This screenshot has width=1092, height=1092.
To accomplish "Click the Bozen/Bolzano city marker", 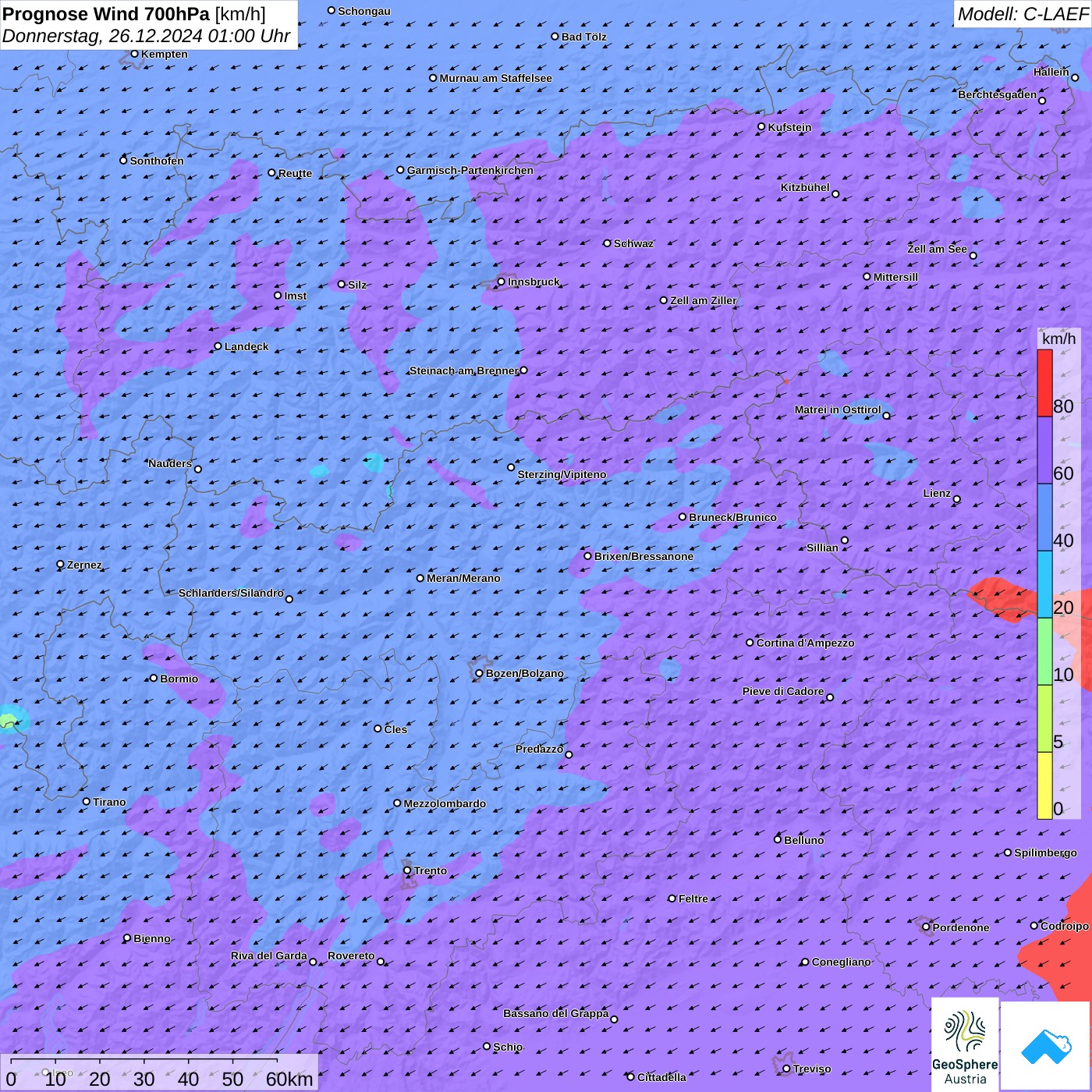I will point(480,673).
